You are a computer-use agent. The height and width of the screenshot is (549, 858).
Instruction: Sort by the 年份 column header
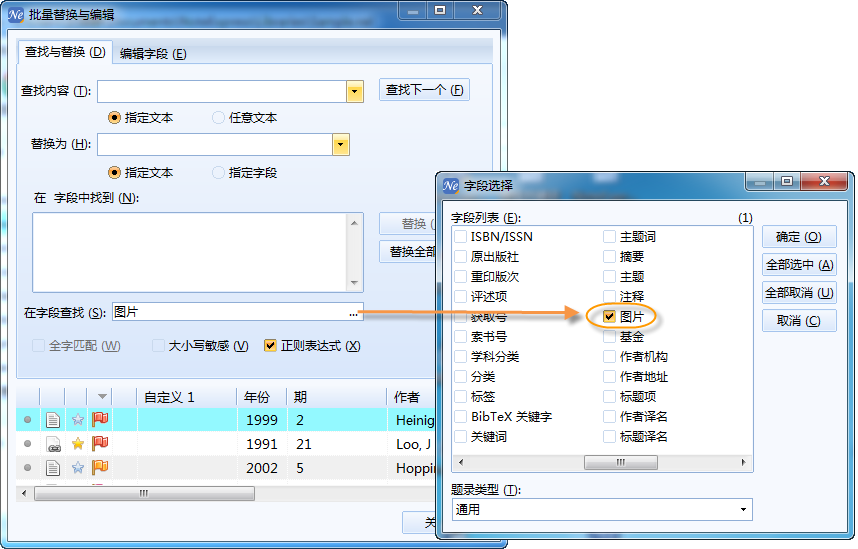click(x=261, y=397)
